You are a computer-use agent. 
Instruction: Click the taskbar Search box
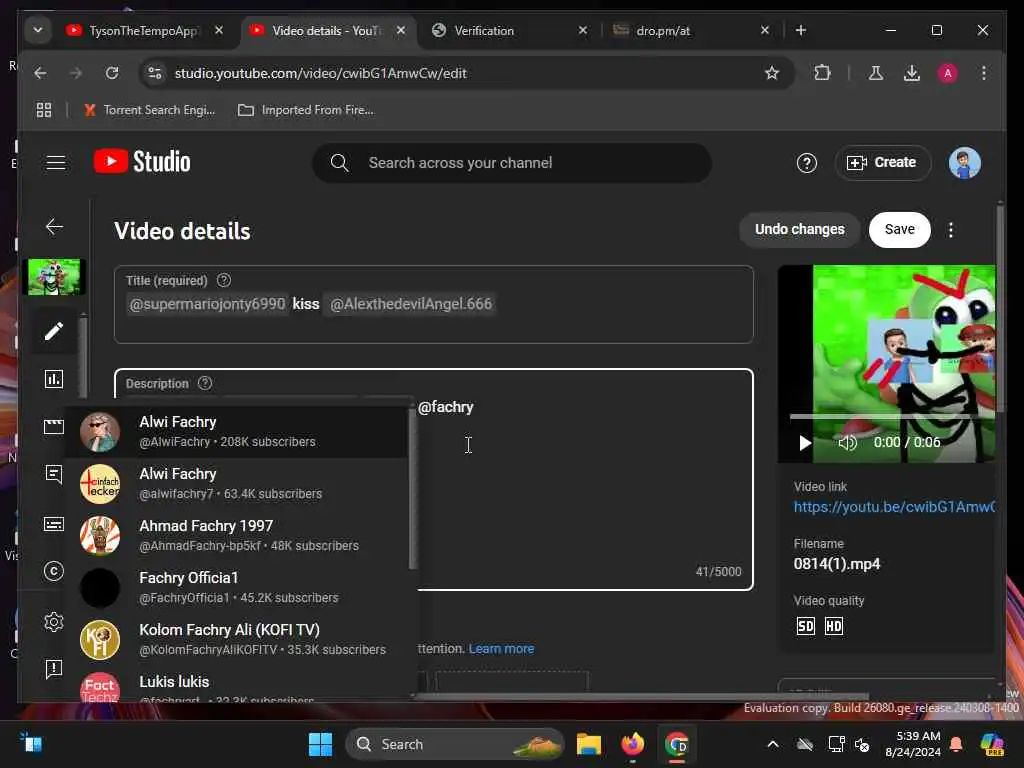(x=455, y=744)
